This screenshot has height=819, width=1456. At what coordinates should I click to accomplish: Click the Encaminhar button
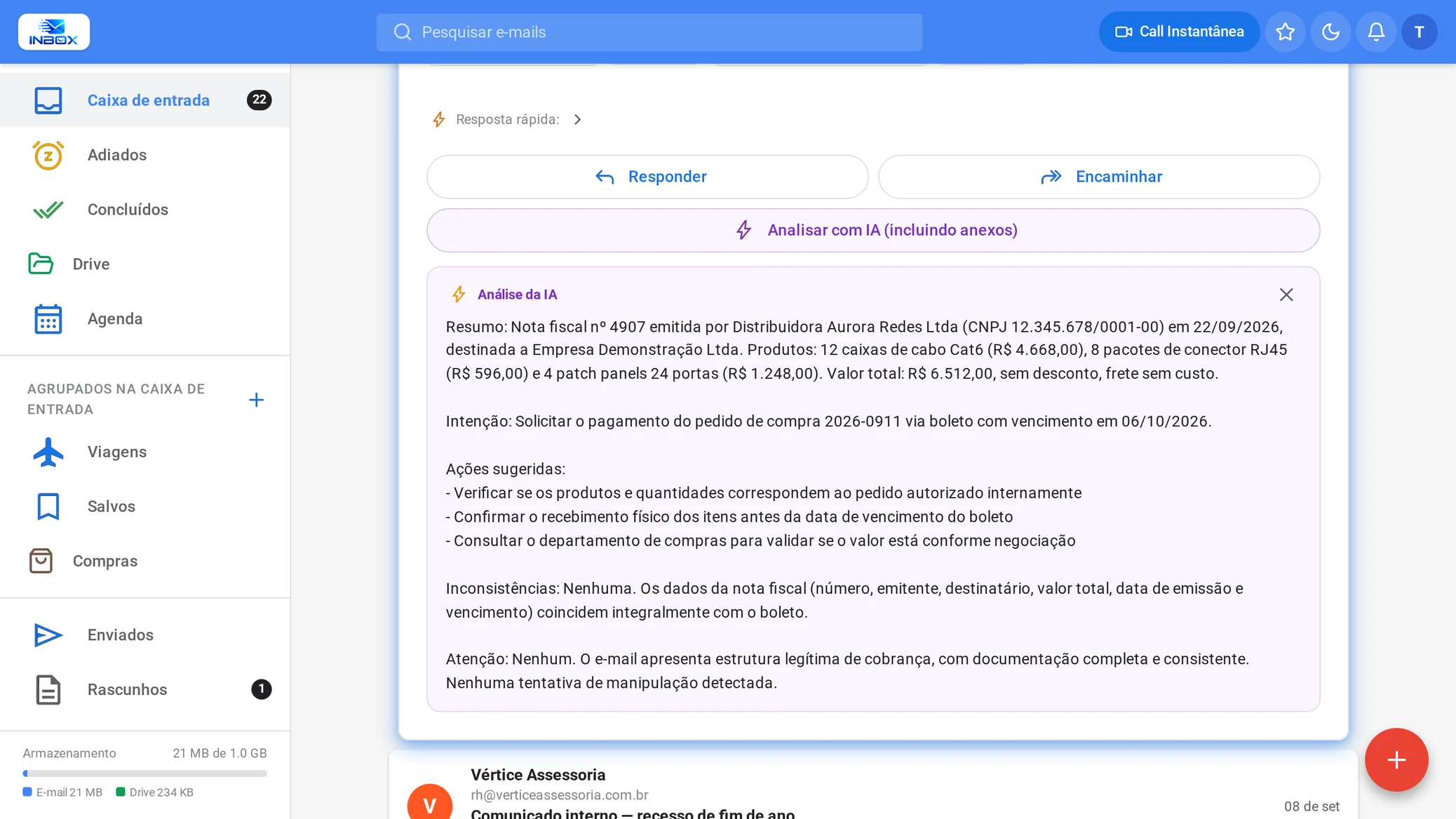[x=1099, y=177]
